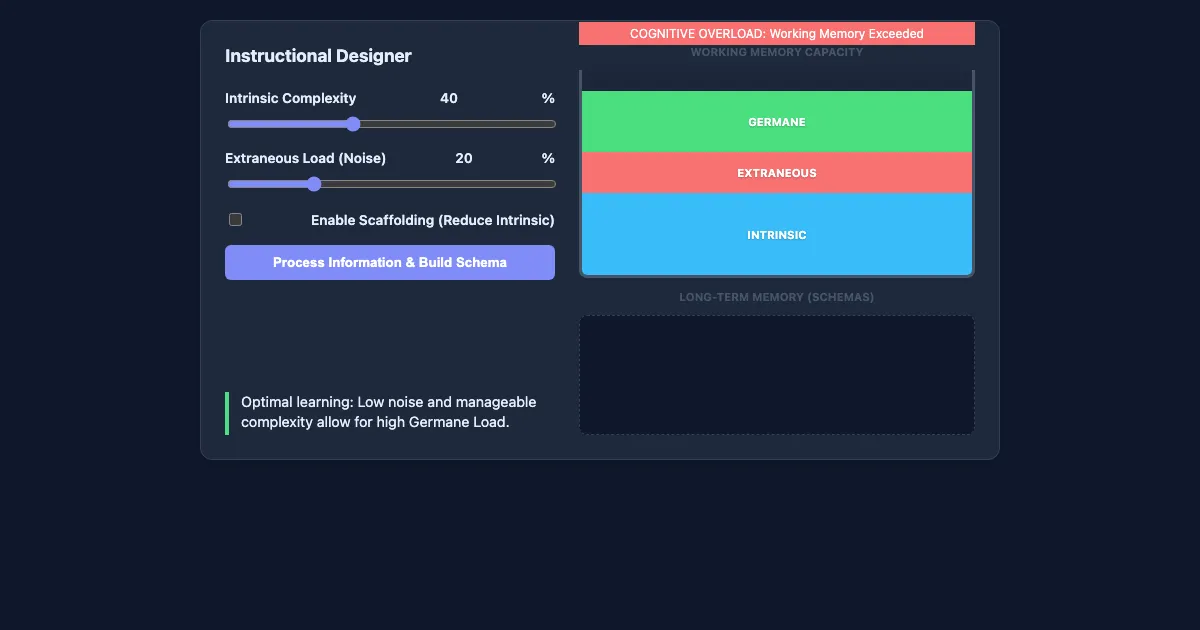Image resolution: width=1200 pixels, height=630 pixels.
Task: Click the Intrinsic Complexity slider handle
Action: (x=353, y=124)
